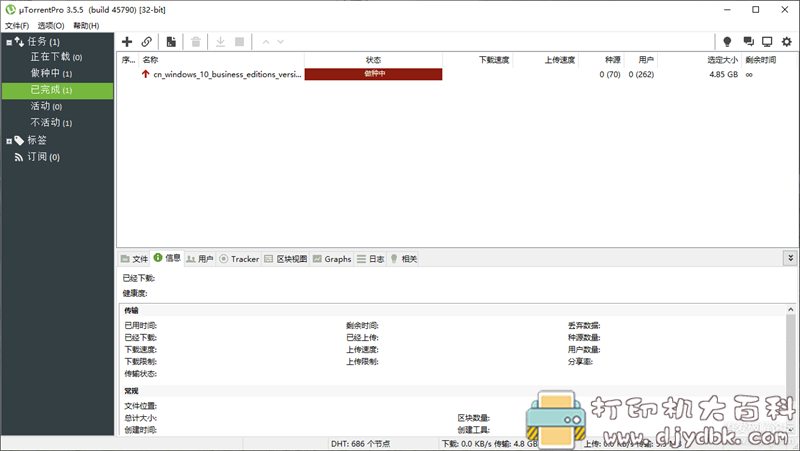Sort by the 序 column header
800x451 pixels.
(x=128, y=60)
